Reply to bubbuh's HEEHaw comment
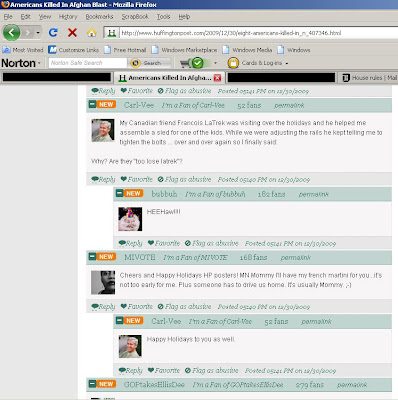This screenshot has width=398, height=400. coord(130,243)
